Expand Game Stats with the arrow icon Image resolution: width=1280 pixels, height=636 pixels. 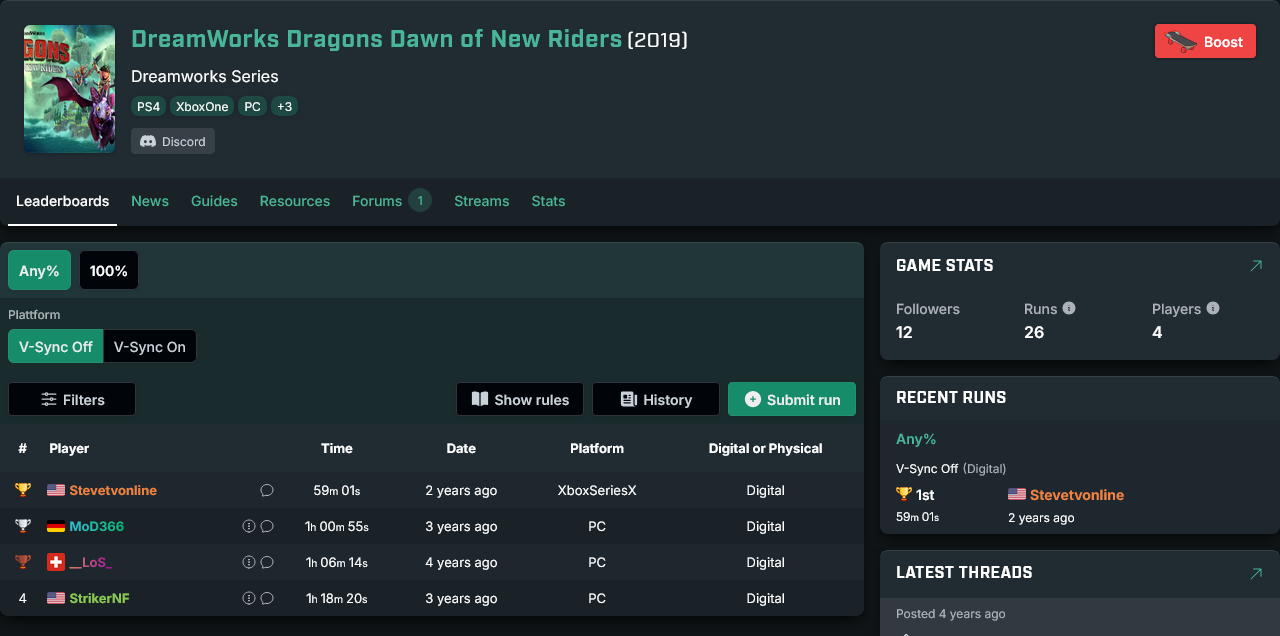pyautogui.click(x=1256, y=266)
